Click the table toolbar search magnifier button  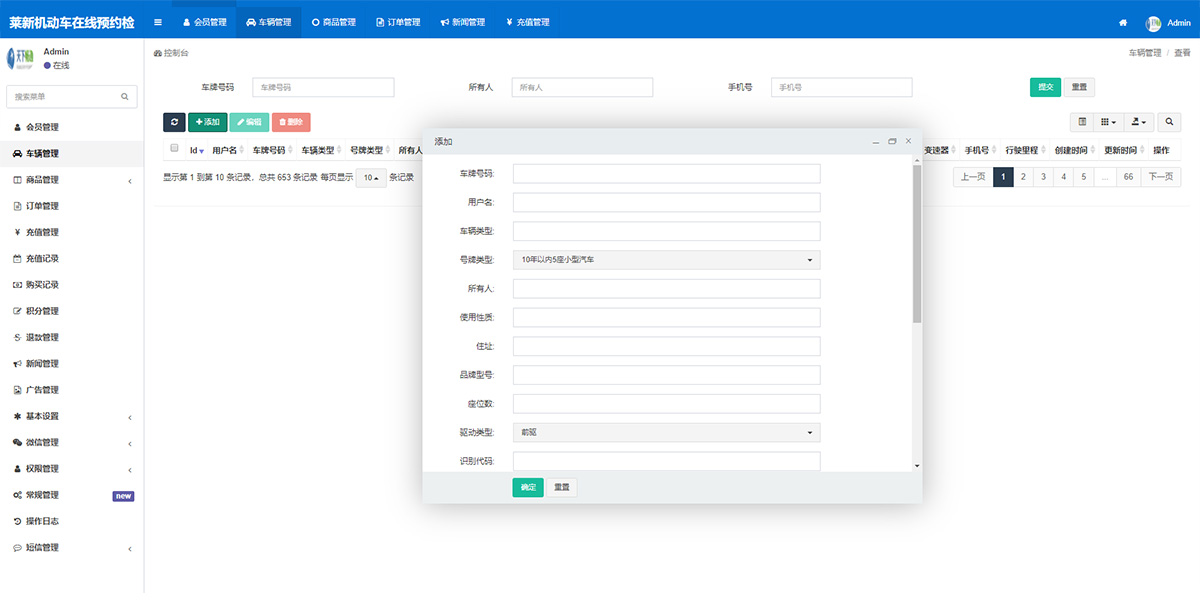point(1169,122)
